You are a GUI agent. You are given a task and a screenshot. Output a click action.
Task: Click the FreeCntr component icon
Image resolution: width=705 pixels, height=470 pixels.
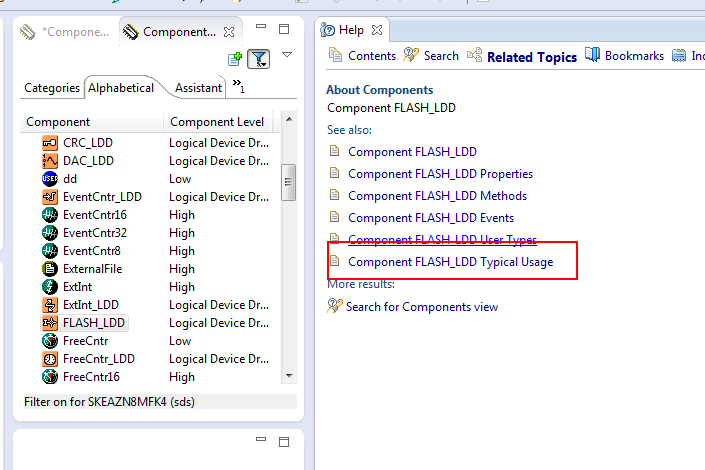pos(50,341)
